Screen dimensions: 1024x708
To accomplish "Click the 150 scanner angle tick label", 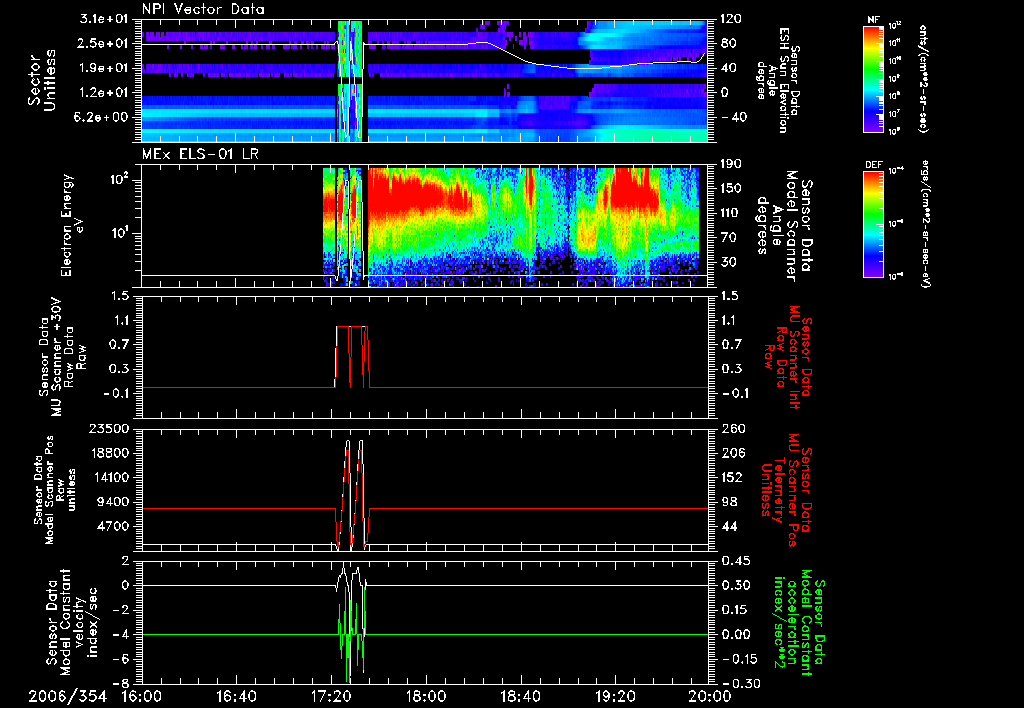I will 731,189.
